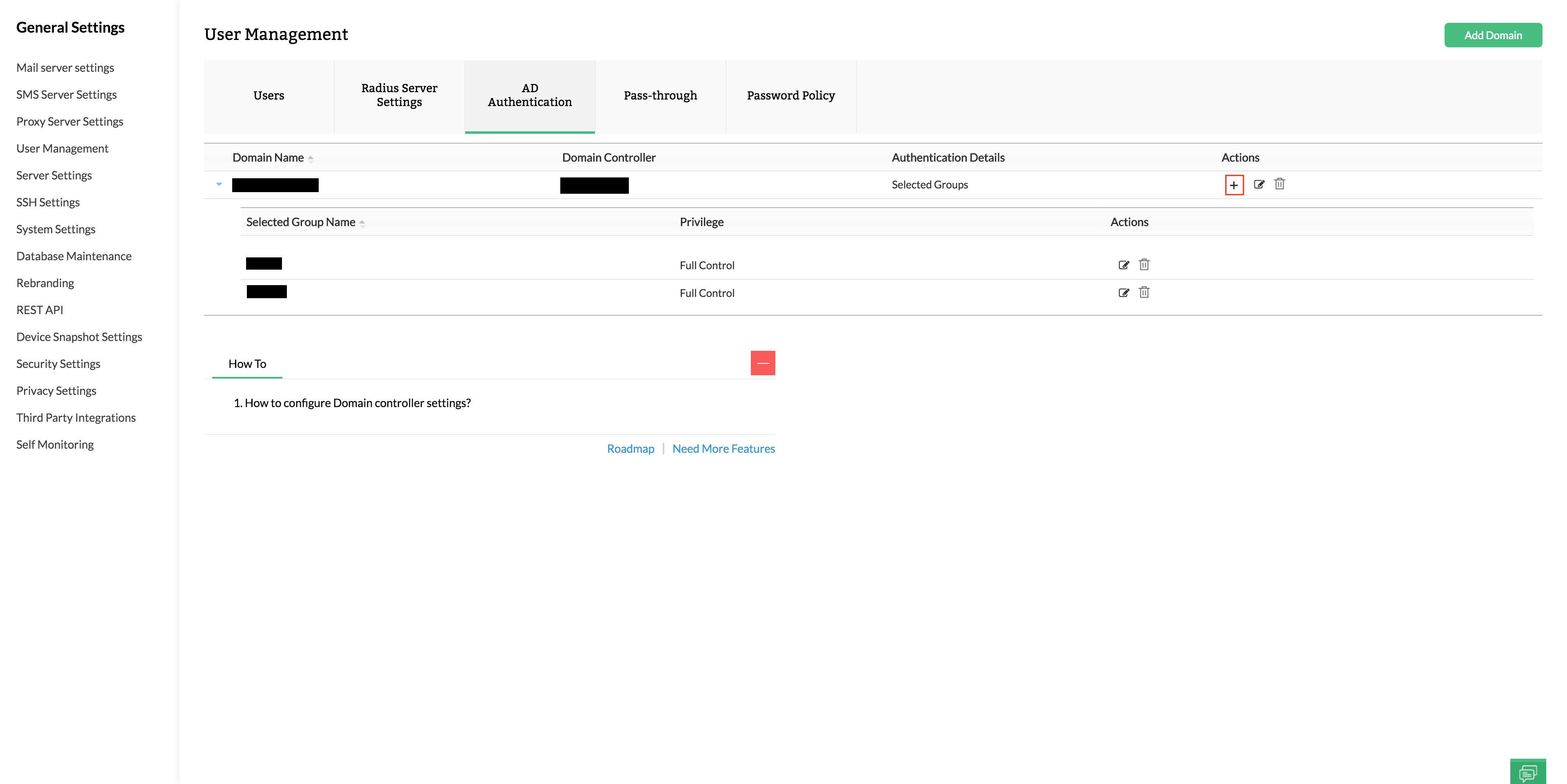1567x784 pixels.
Task: Delete the first Full Control group
Action: click(1144, 265)
